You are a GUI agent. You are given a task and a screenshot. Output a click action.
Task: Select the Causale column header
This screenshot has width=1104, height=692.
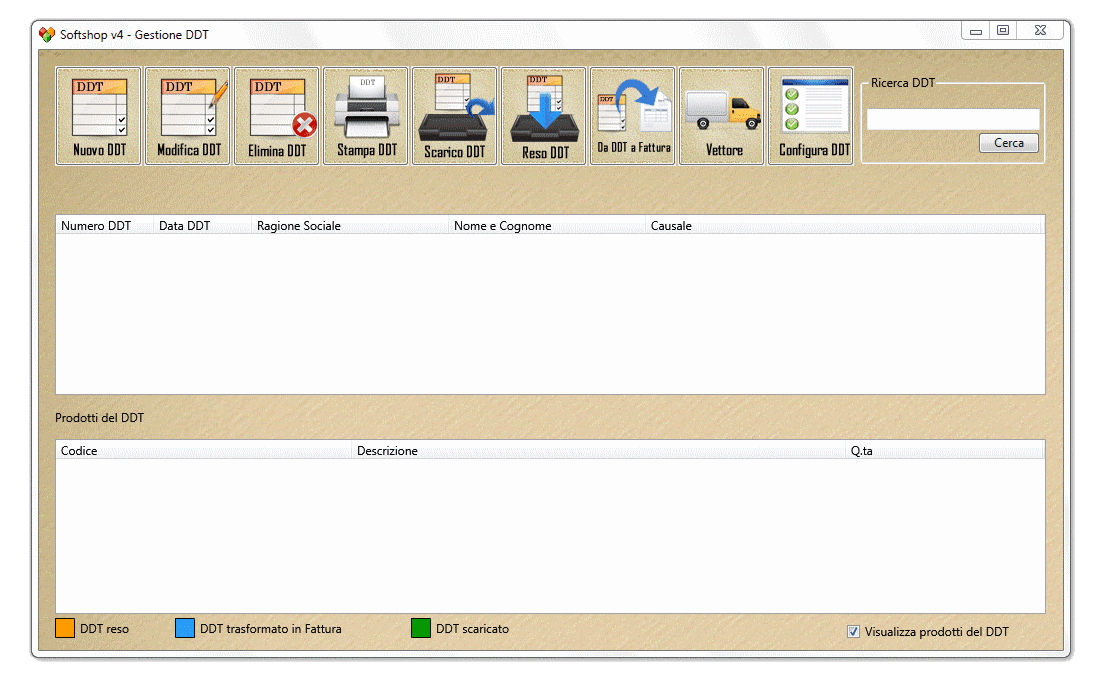(671, 225)
